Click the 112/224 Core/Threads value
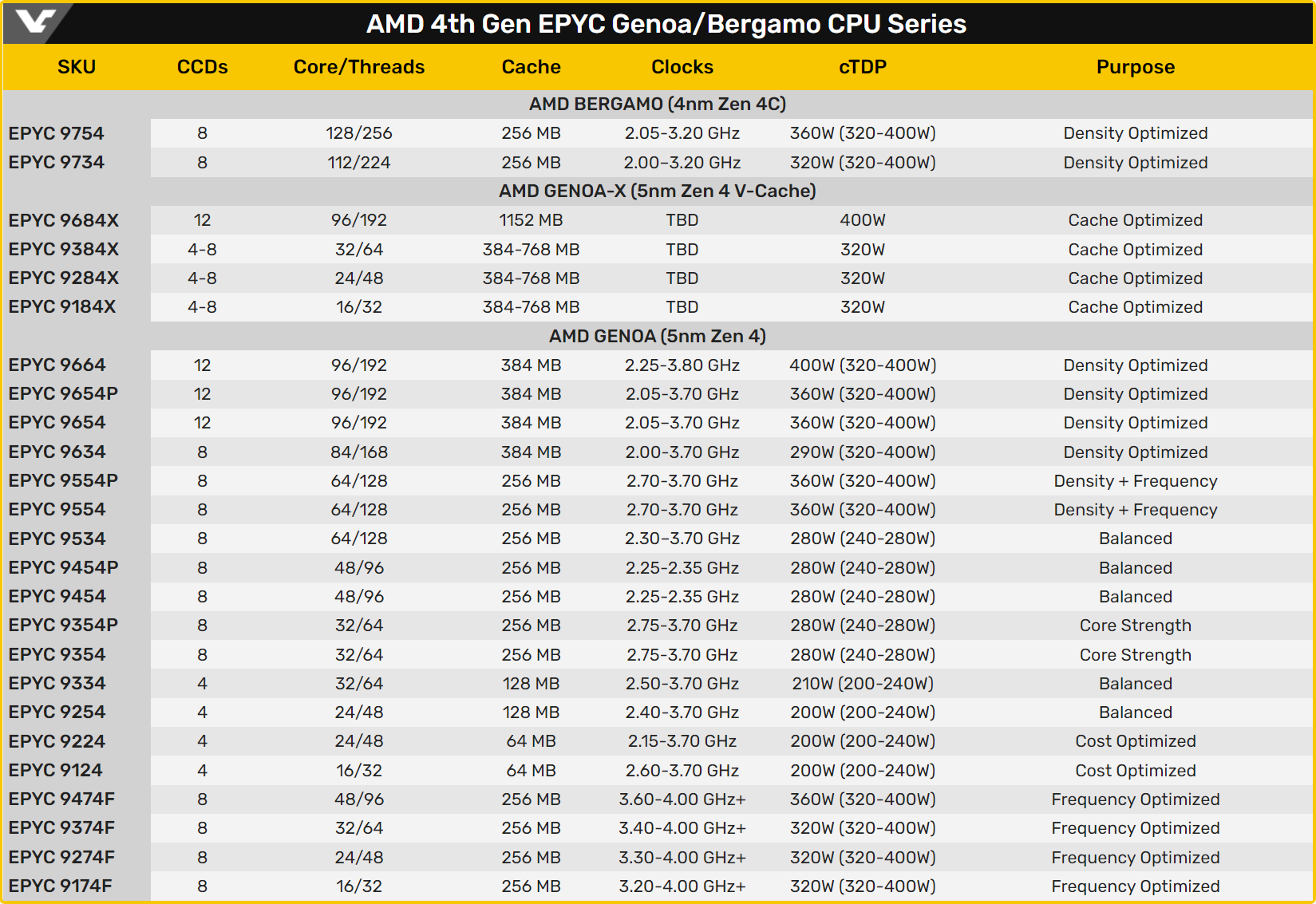The height and width of the screenshot is (904, 1316). (359, 163)
